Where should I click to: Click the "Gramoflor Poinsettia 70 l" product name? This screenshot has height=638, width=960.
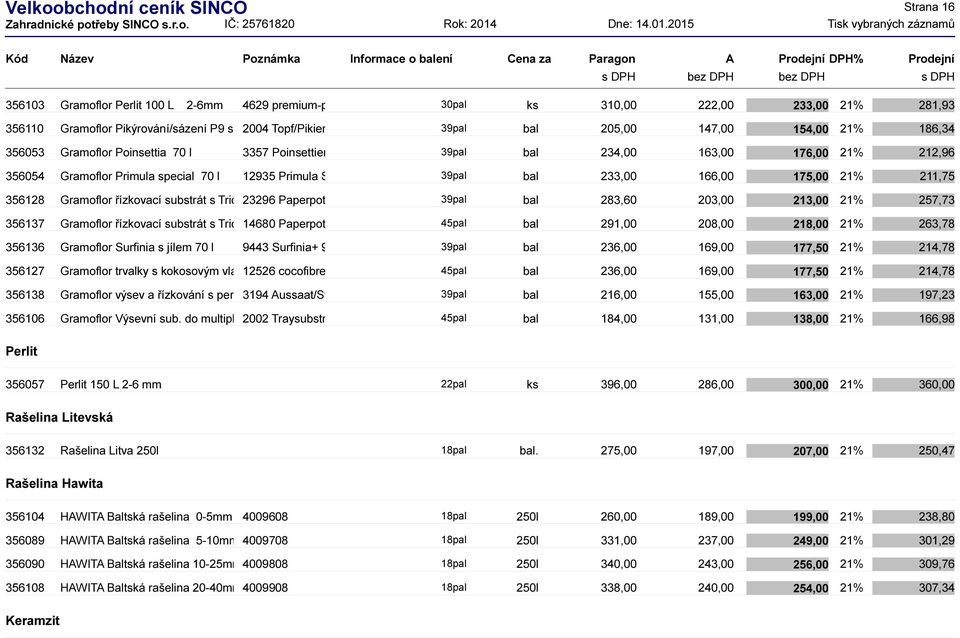pos(126,152)
